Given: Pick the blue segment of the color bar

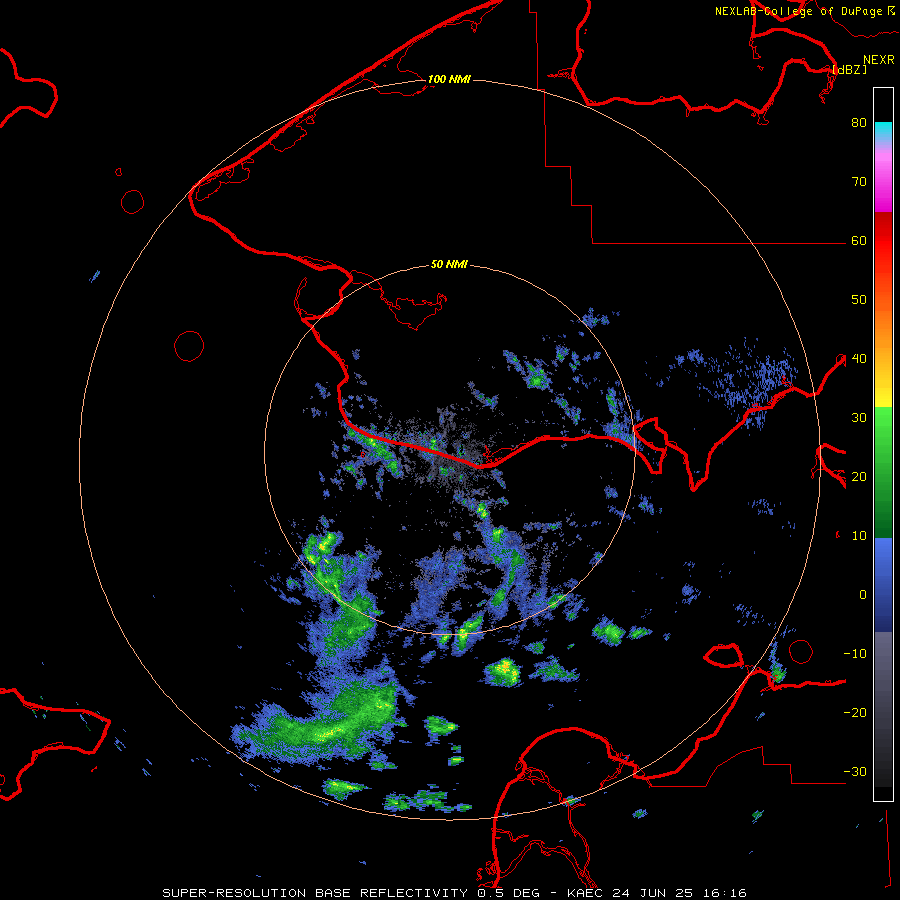Looking at the screenshot, I should tap(883, 584).
